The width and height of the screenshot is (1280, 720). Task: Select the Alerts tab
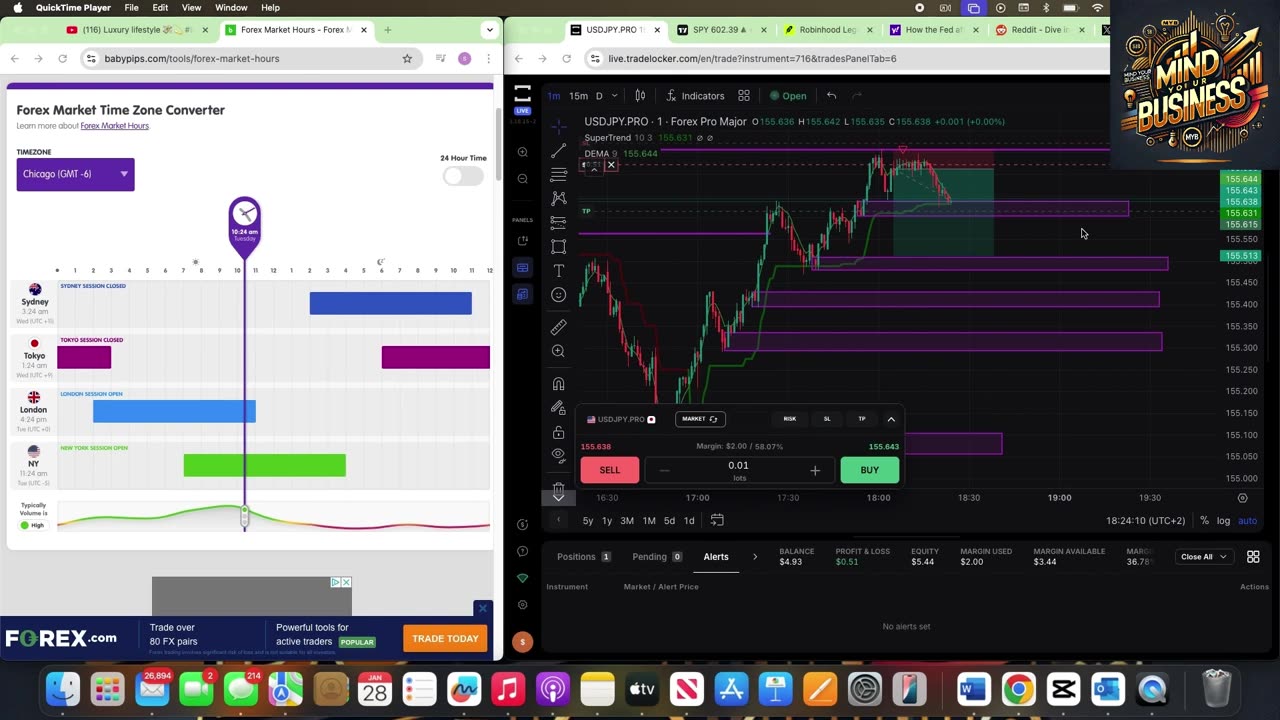tap(716, 557)
